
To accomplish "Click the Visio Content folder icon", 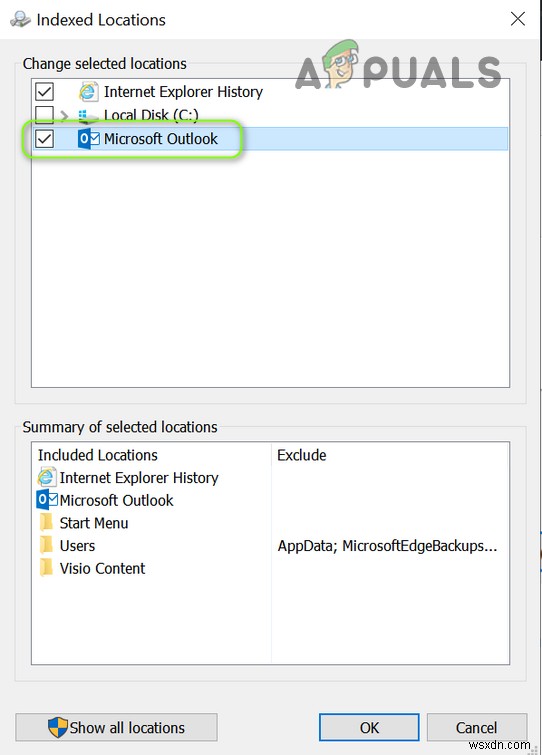I will [x=47, y=568].
